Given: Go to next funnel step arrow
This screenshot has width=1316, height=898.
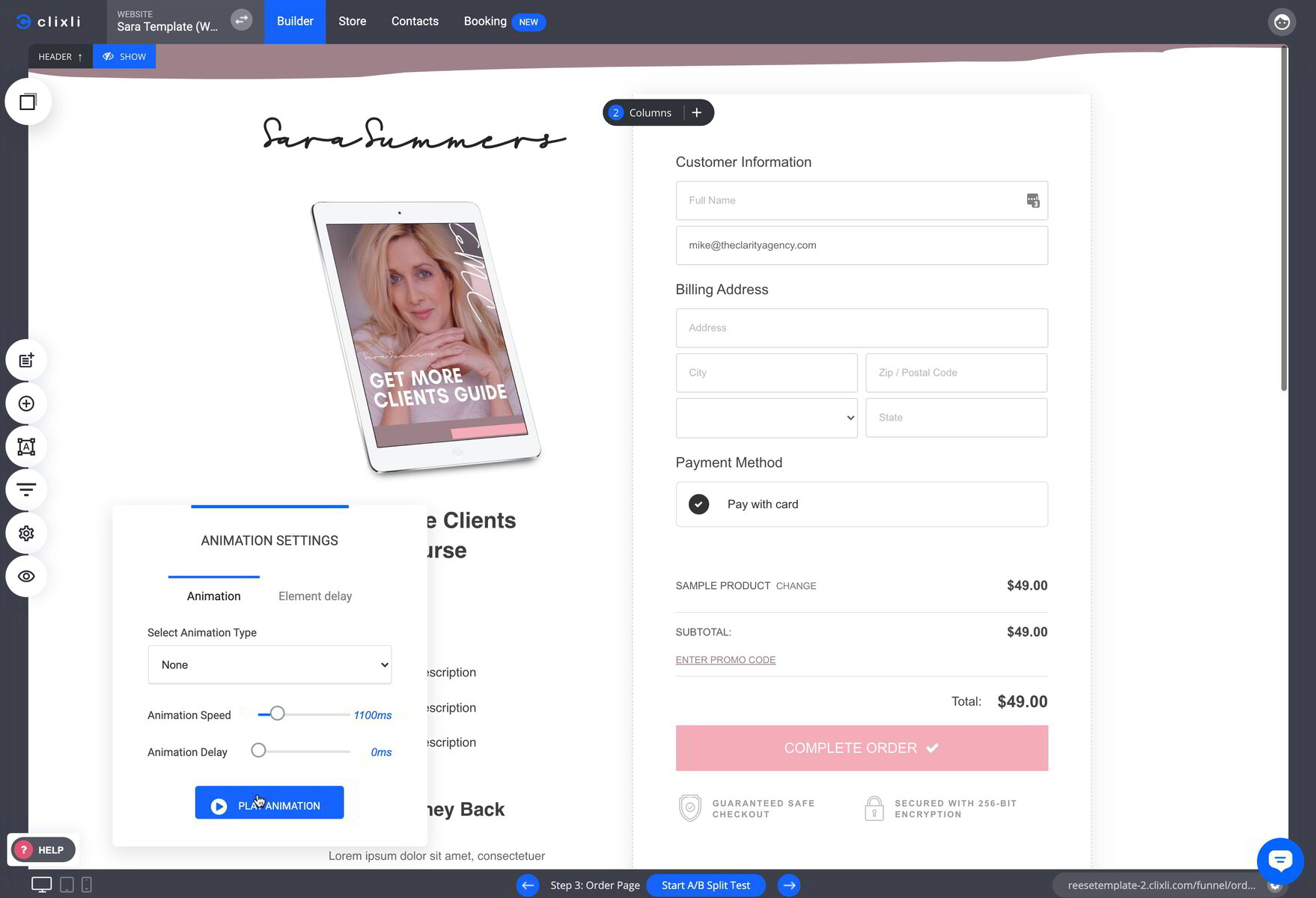Looking at the screenshot, I should tap(789, 885).
